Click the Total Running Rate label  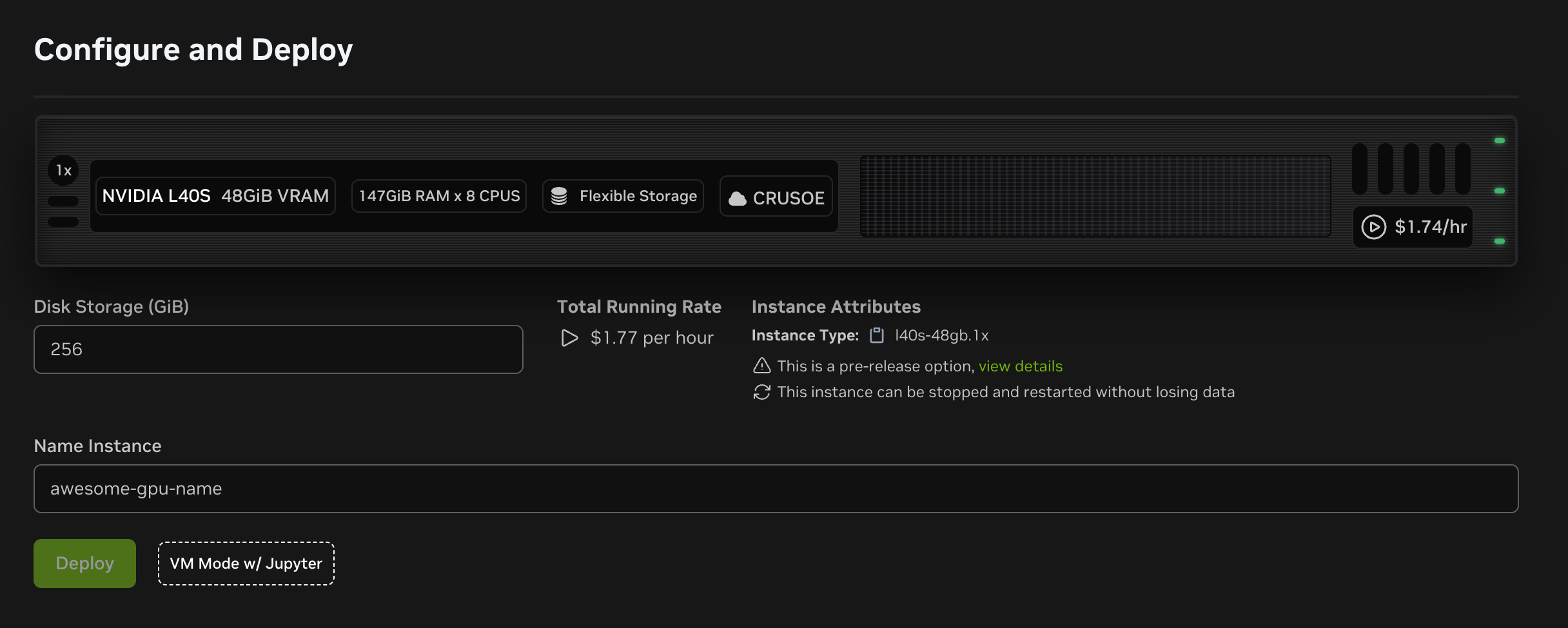coord(639,307)
